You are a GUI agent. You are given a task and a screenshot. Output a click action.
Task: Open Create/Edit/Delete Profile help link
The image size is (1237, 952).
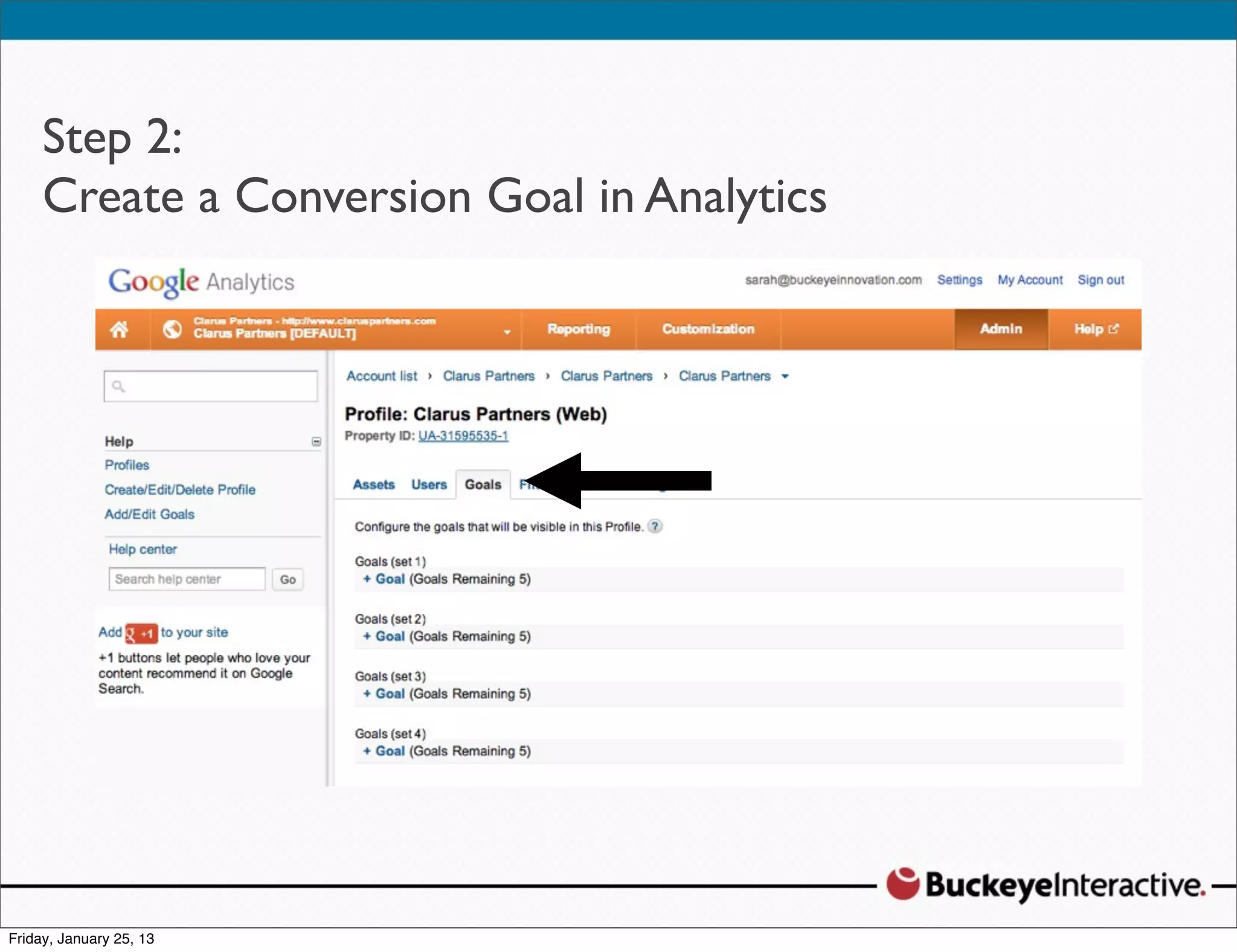pyautogui.click(x=180, y=490)
